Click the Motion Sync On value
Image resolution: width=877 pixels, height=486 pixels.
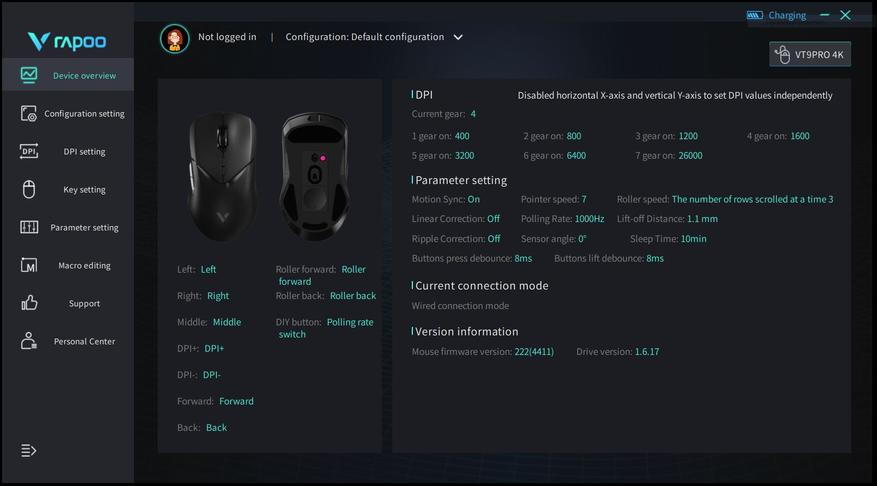pyautogui.click(x=474, y=199)
